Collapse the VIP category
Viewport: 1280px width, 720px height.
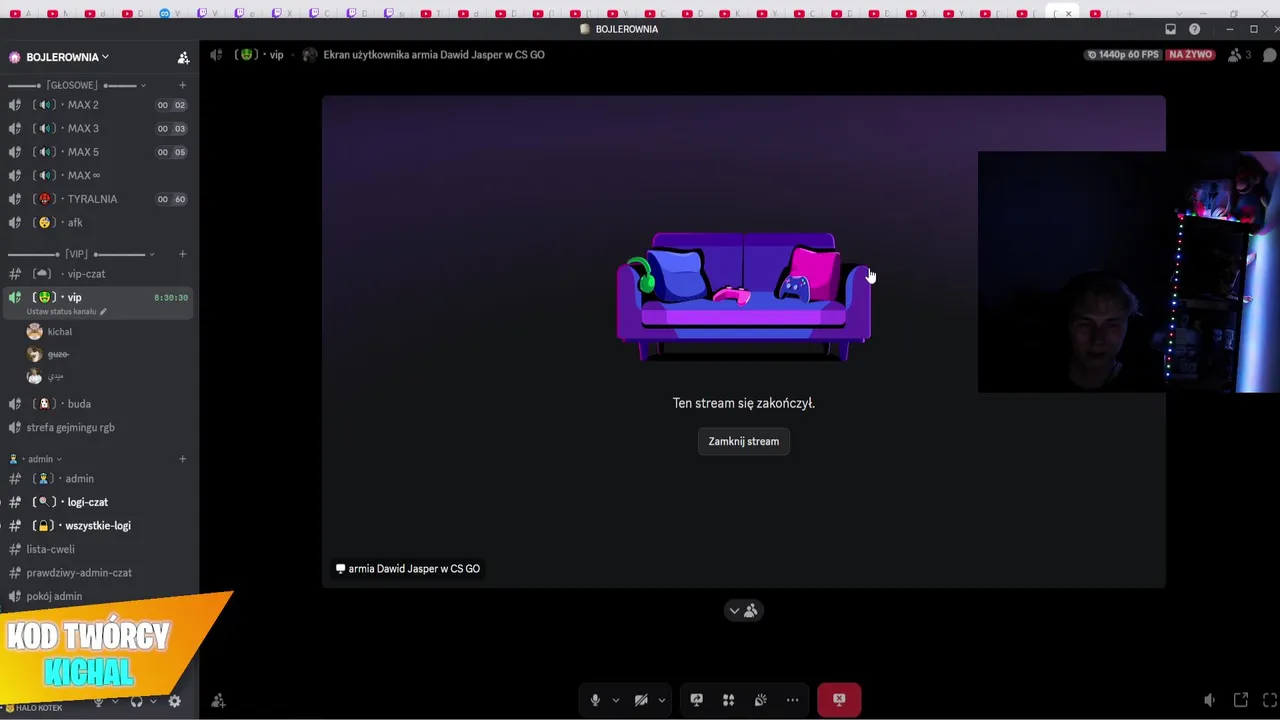[x=81, y=254]
